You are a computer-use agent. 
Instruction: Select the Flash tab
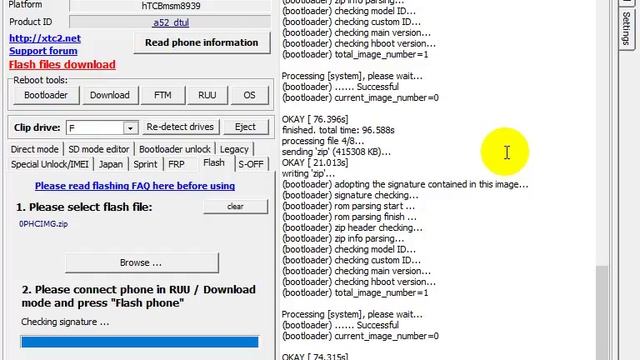214,163
